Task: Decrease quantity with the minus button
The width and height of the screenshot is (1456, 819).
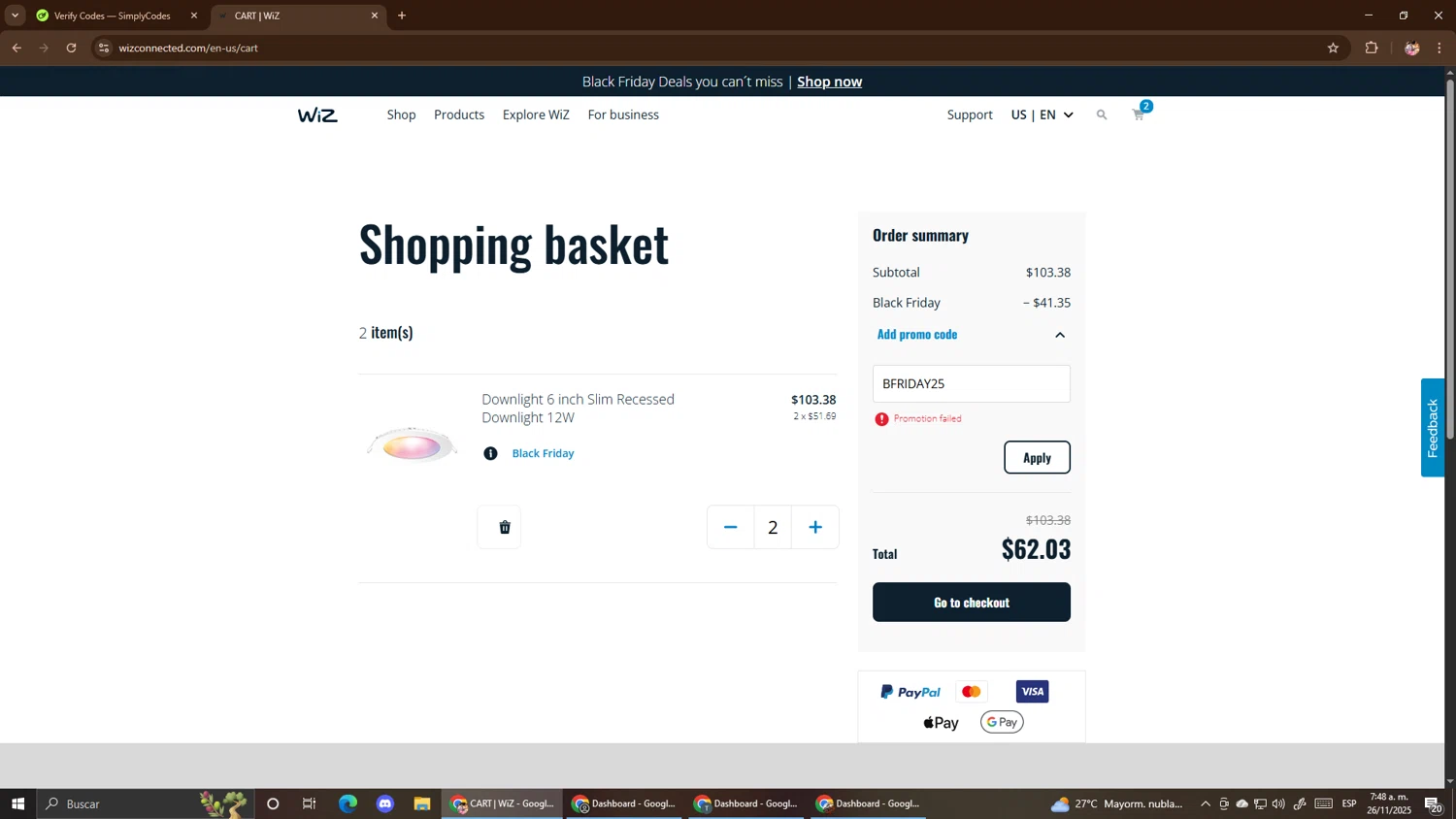Action: [x=730, y=527]
